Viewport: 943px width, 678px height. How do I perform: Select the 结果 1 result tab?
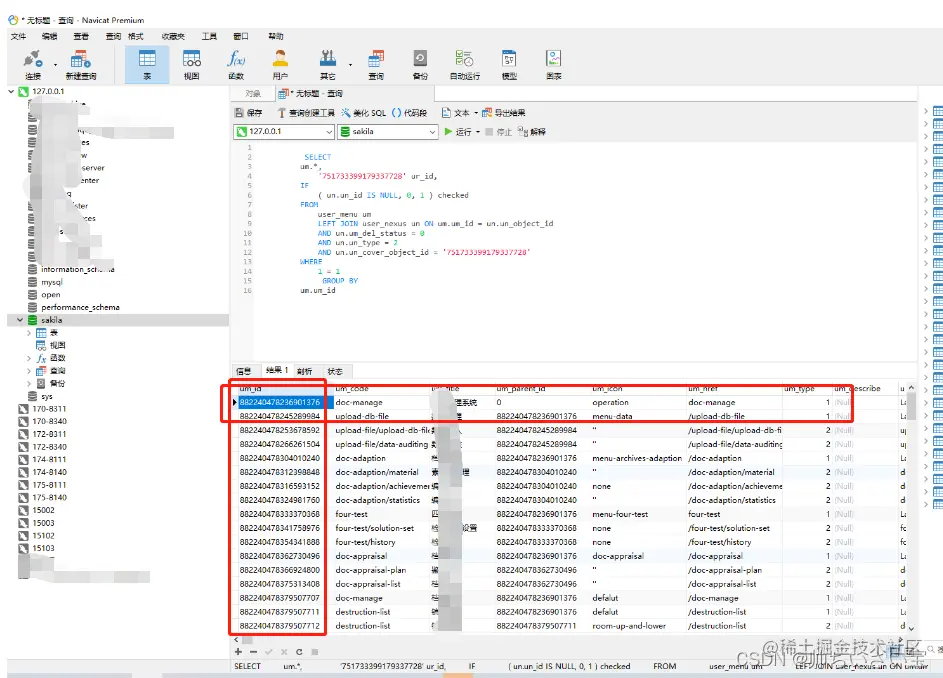point(277,371)
